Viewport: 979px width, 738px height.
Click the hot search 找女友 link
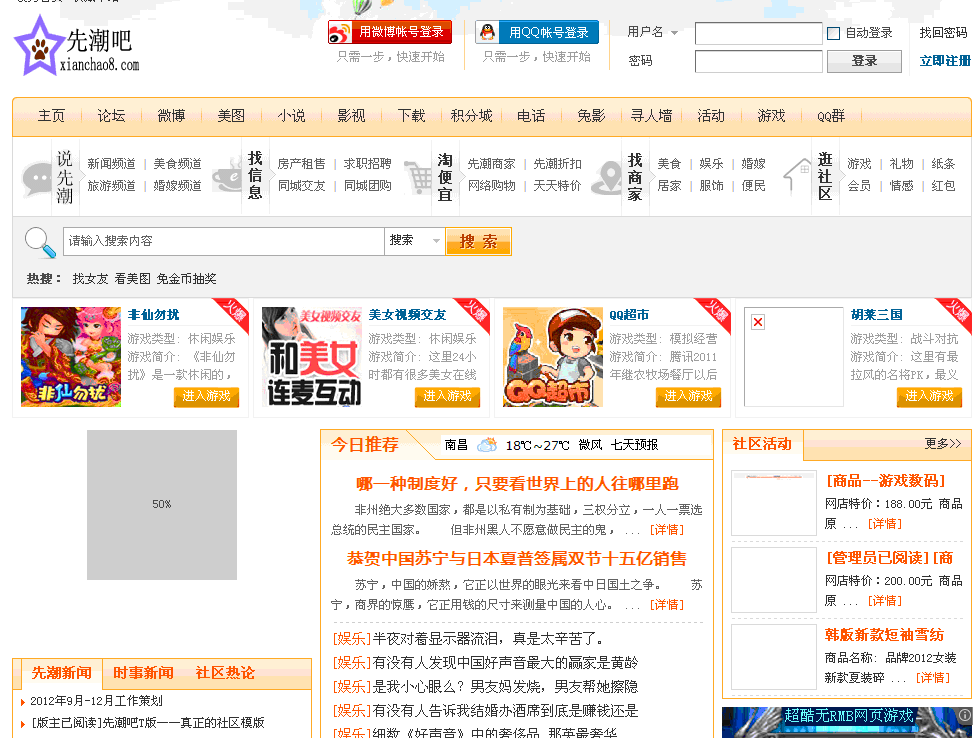pyautogui.click(x=91, y=279)
